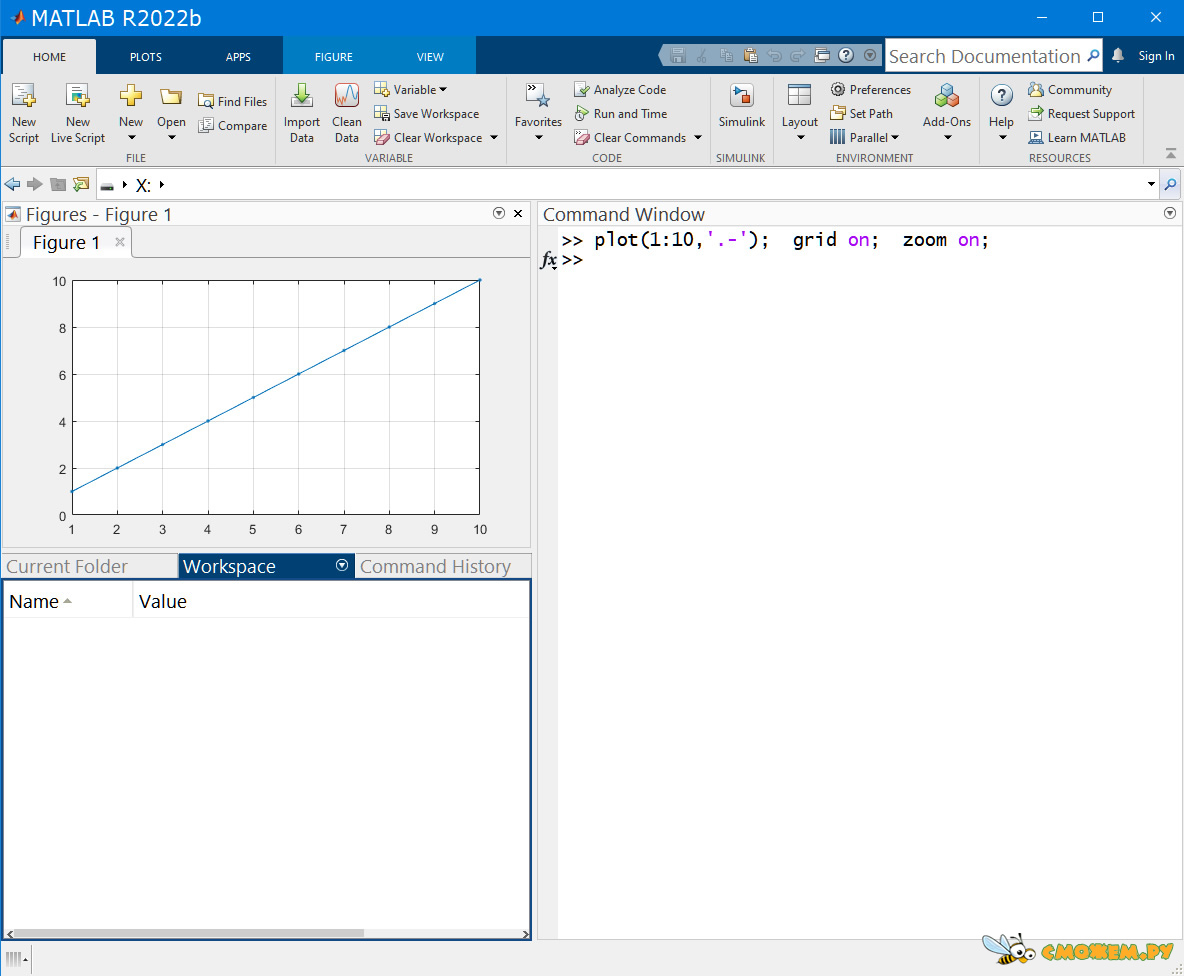Minimize the toolstrip with the collapse arrow

1170,153
